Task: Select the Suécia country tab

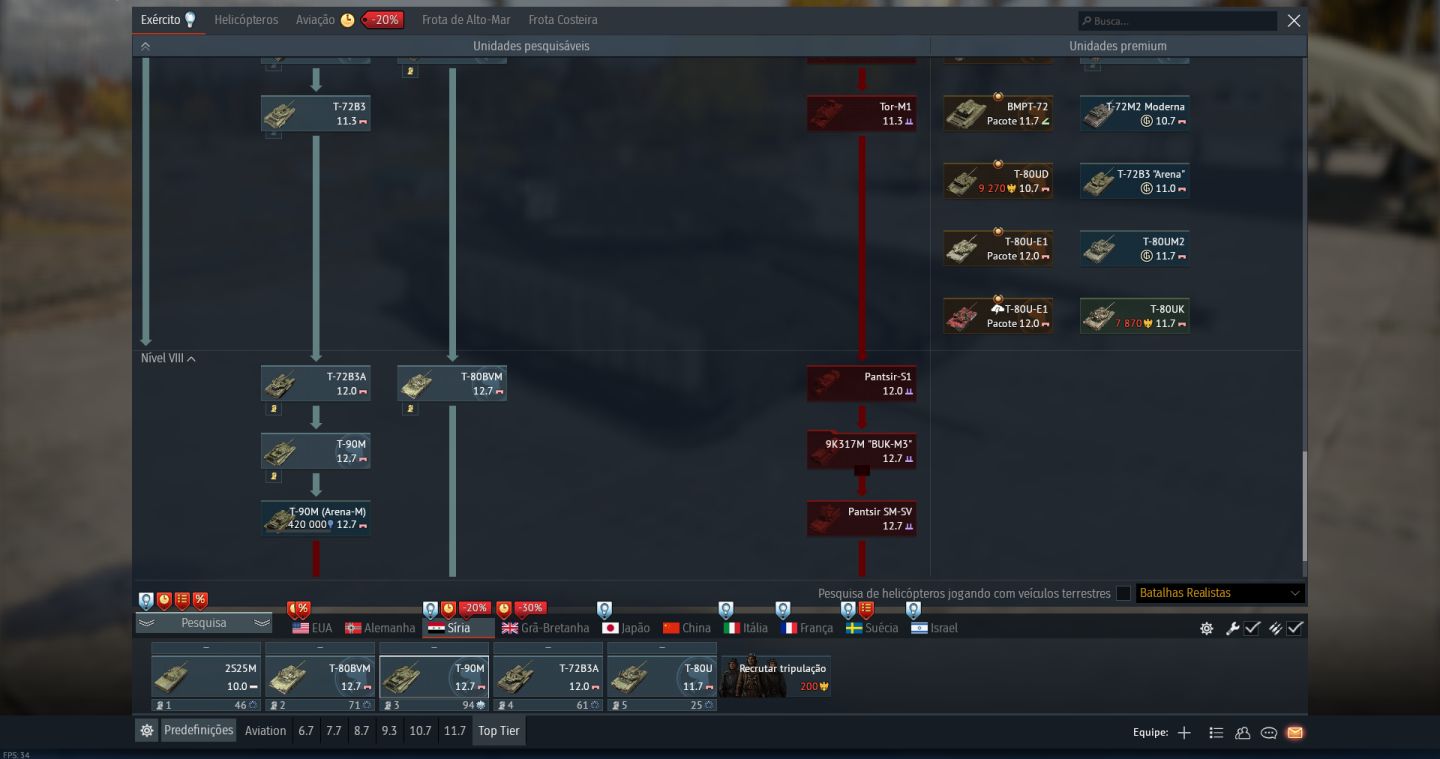Action: [872, 628]
